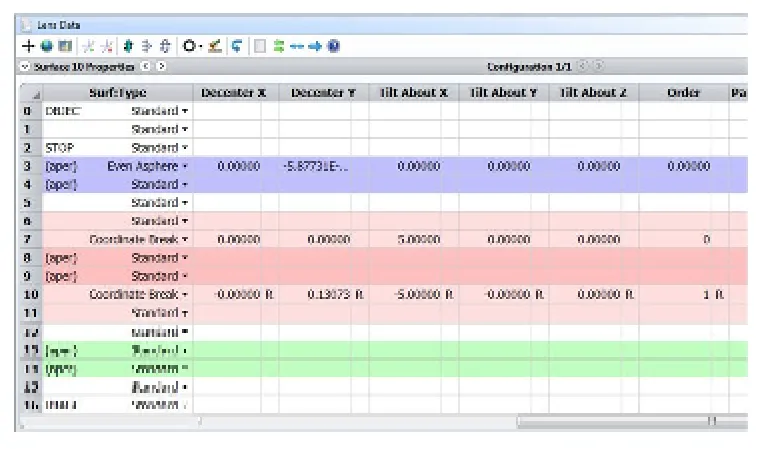This screenshot has width=777, height=449.
Task: Collapse the Surface 10 Properties section
Action: (x=25, y=66)
